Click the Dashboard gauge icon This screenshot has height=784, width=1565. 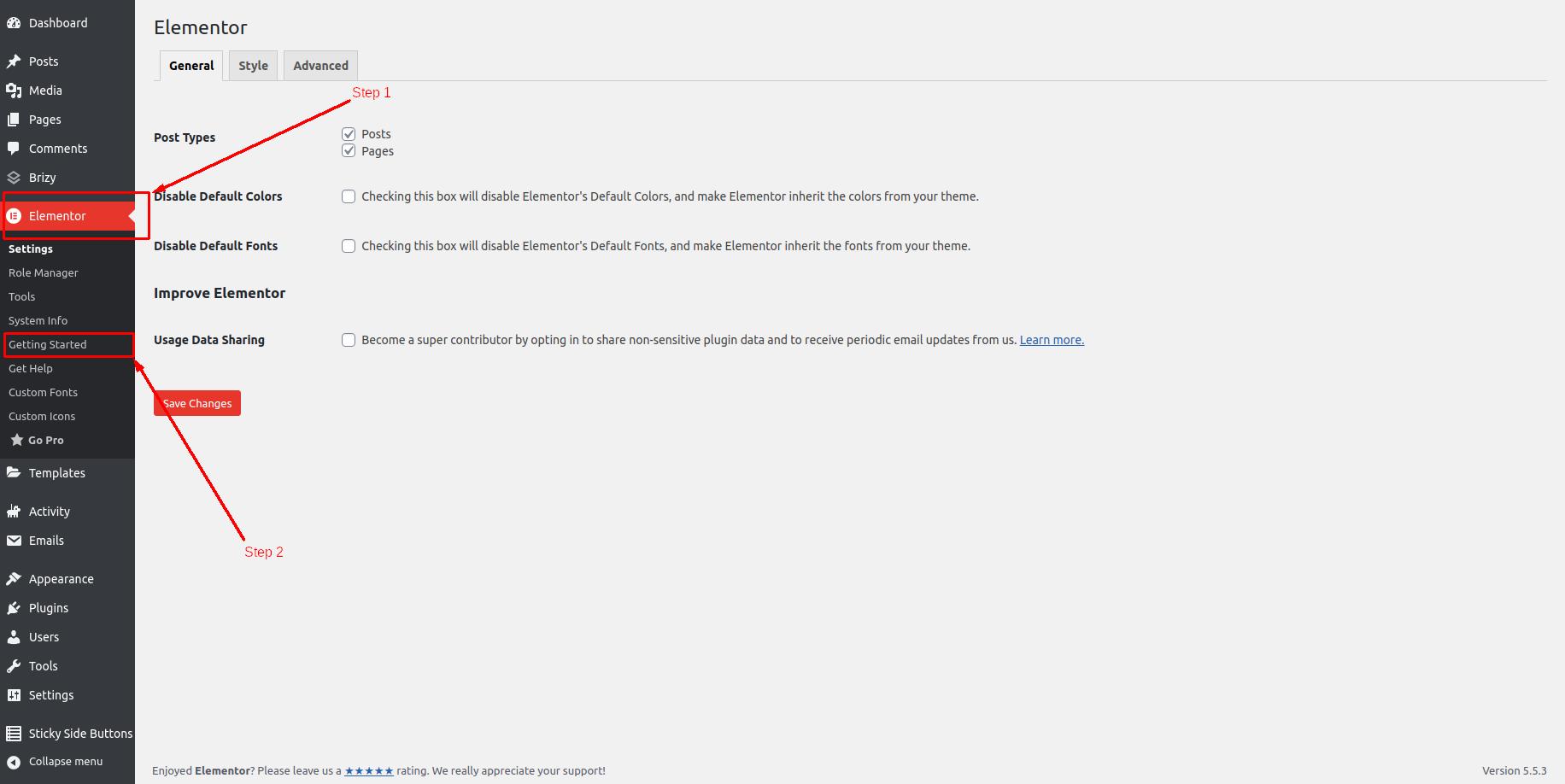coord(14,23)
